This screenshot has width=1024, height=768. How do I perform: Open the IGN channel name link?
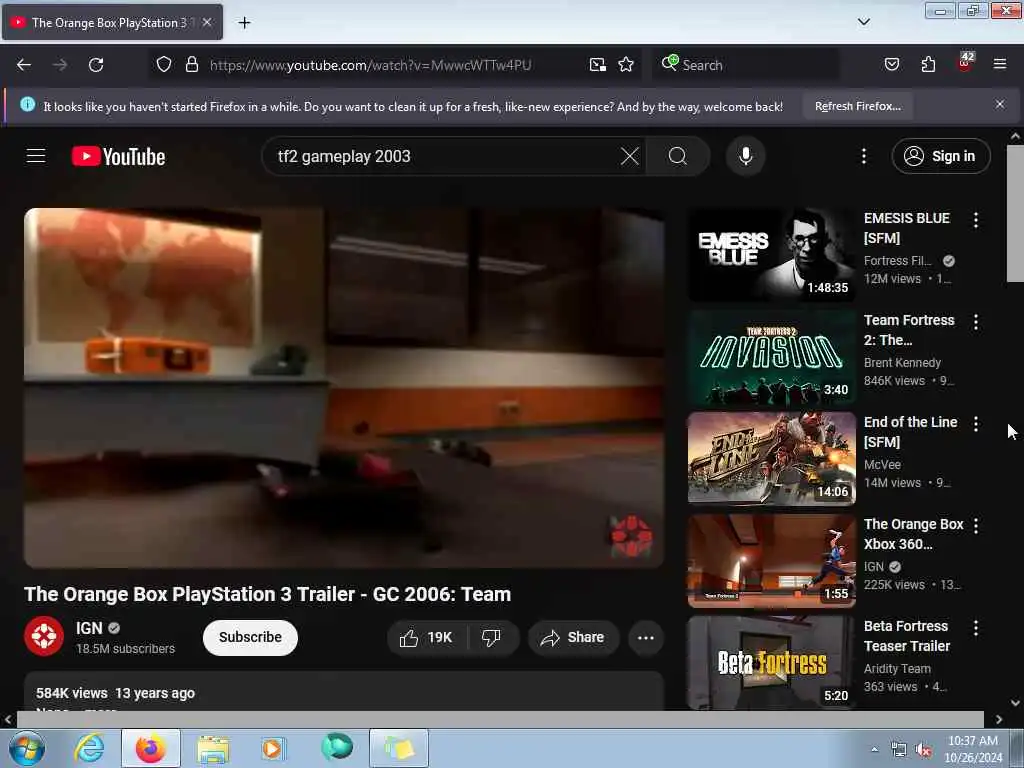pyautogui.click(x=89, y=628)
